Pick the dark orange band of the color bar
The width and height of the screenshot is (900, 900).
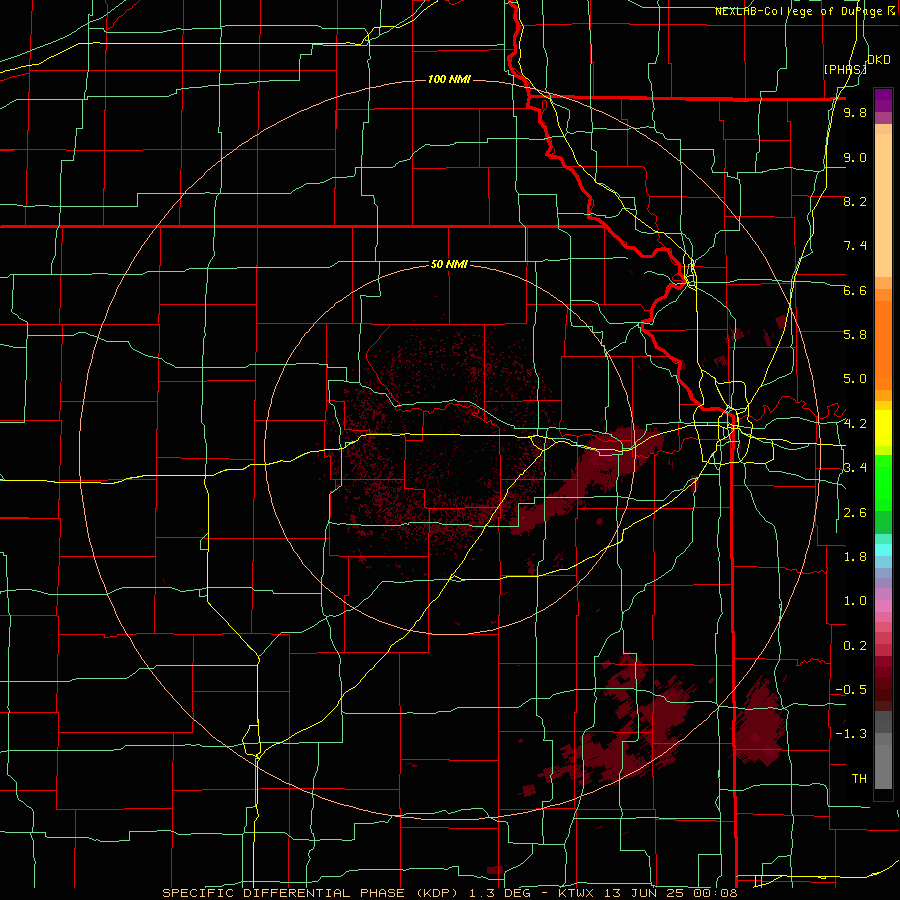pos(883,345)
